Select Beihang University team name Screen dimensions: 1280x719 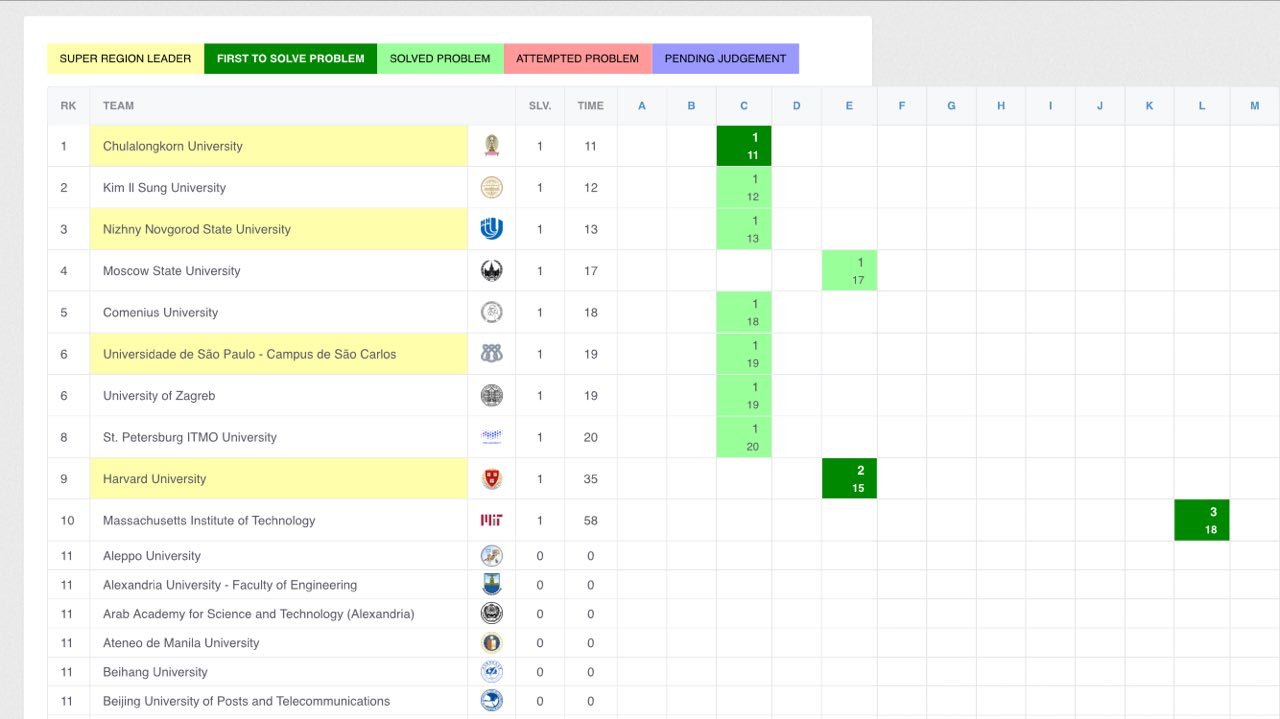point(155,672)
